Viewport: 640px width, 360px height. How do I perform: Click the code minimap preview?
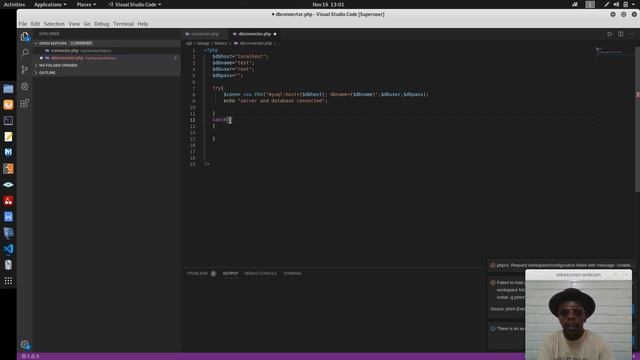[x=609, y=50]
